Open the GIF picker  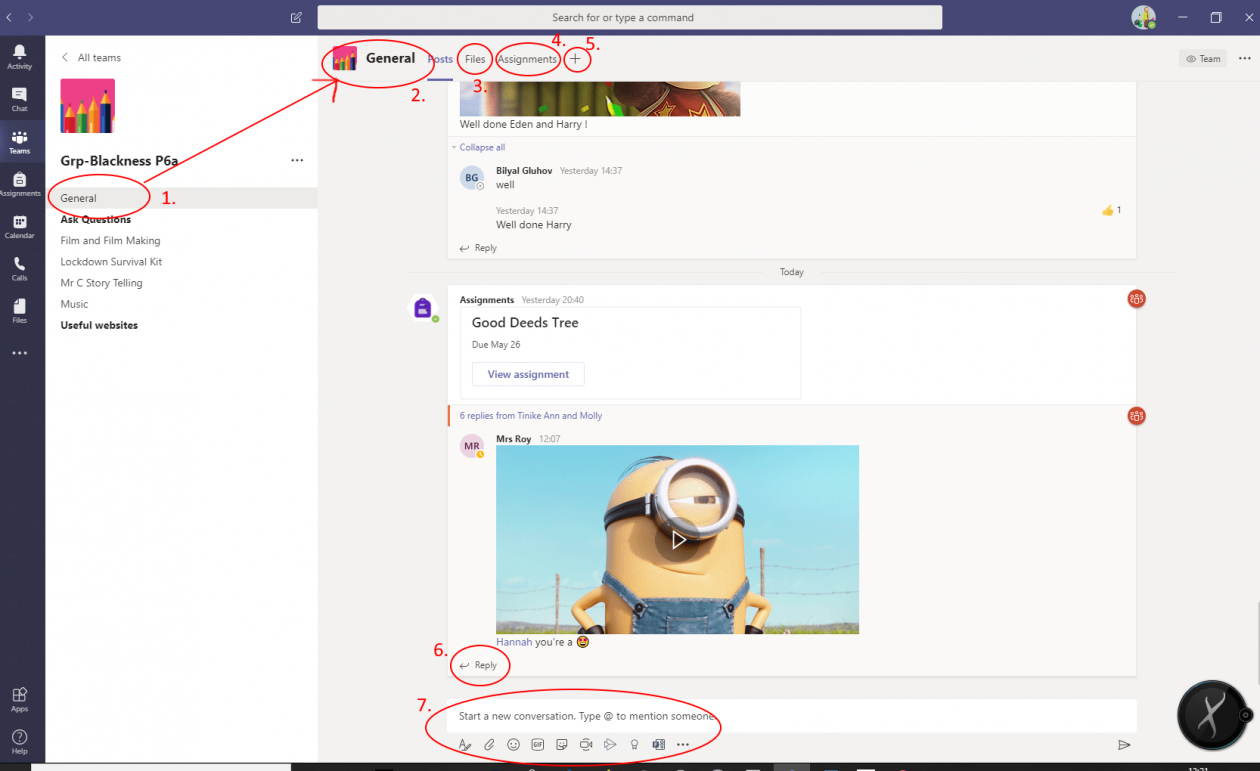(x=537, y=744)
